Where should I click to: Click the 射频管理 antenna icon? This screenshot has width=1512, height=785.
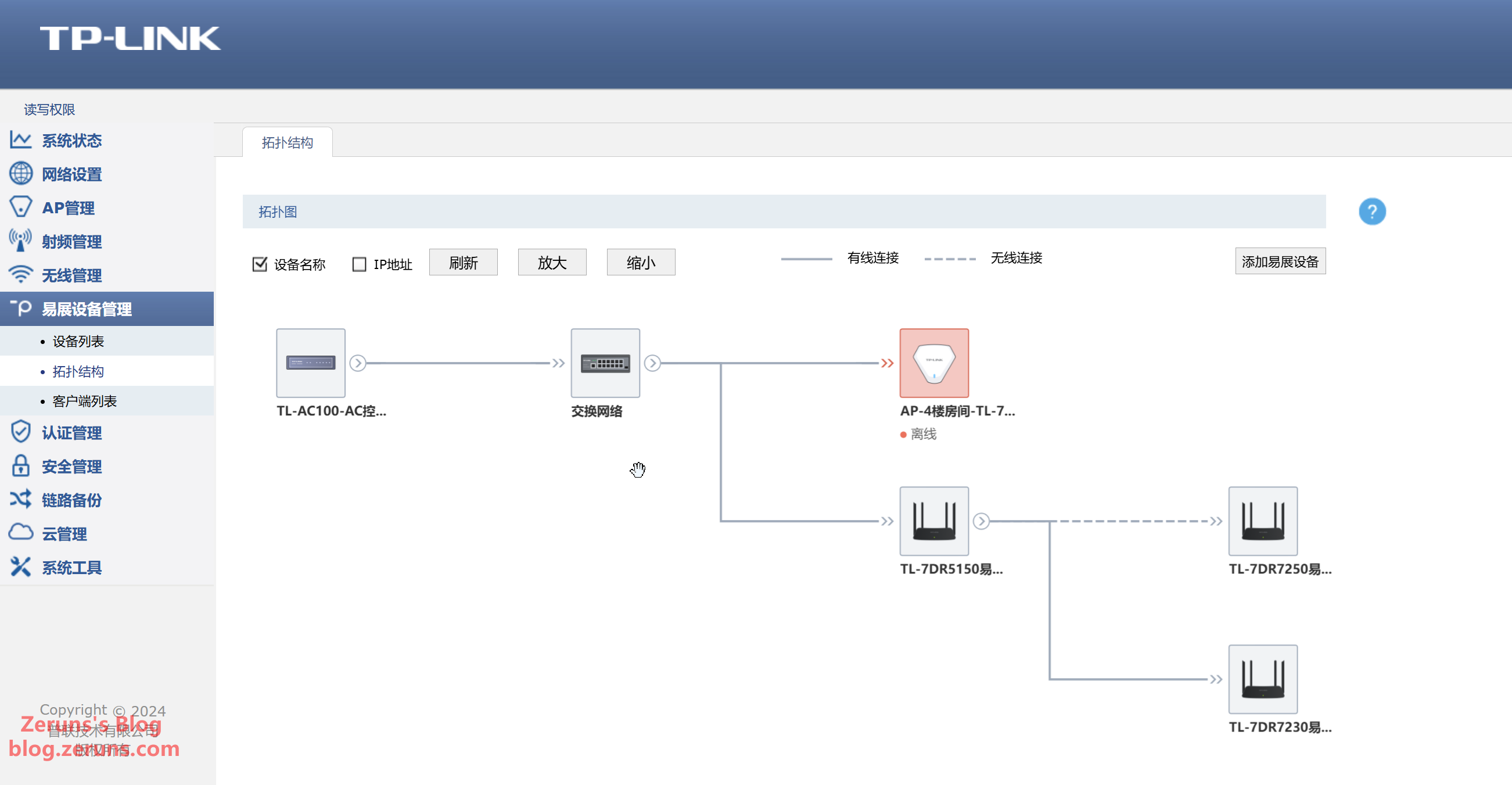[x=20, y=241]
